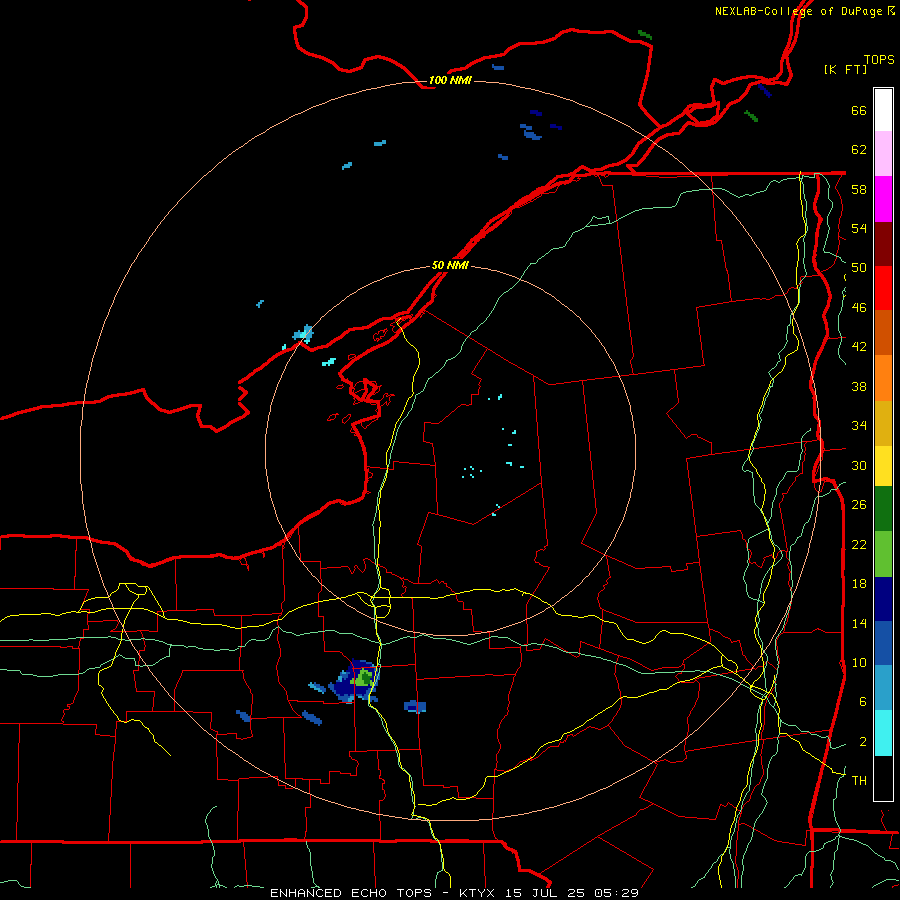
Task: Click the 34 scale label
Action: point(859,426)
